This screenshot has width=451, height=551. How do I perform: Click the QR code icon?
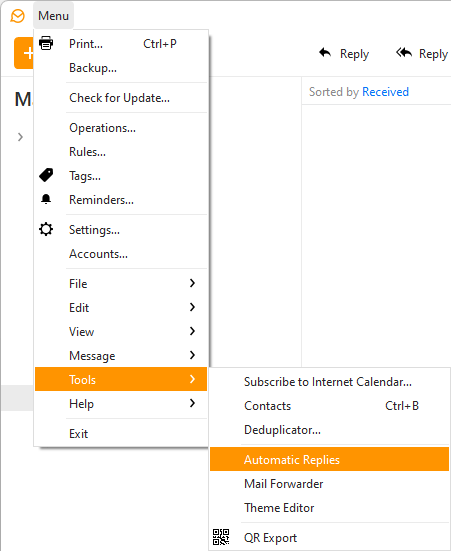tap(221, 537)
